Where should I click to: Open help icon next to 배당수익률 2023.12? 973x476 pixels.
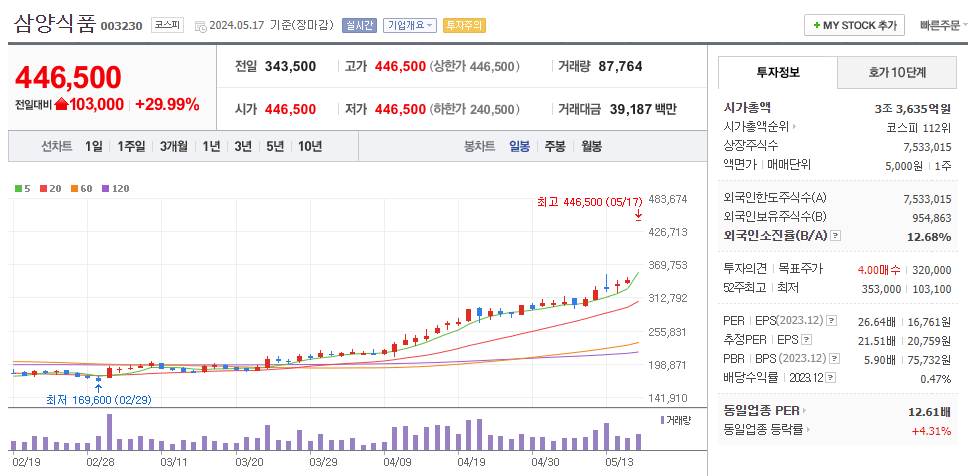click(x=832, y=377)
